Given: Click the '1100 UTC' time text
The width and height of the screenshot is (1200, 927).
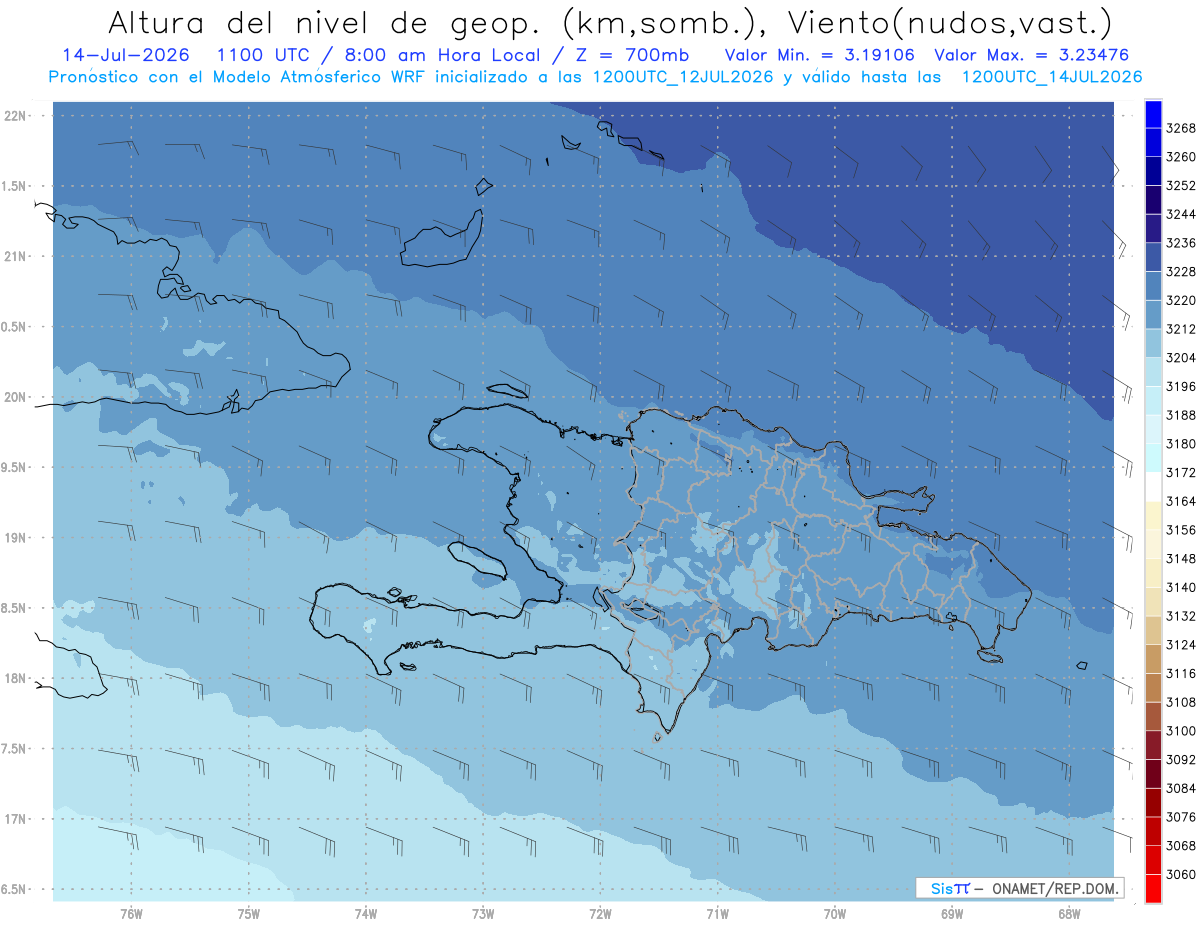Looking at the screenshot, I should click(265, 55).
